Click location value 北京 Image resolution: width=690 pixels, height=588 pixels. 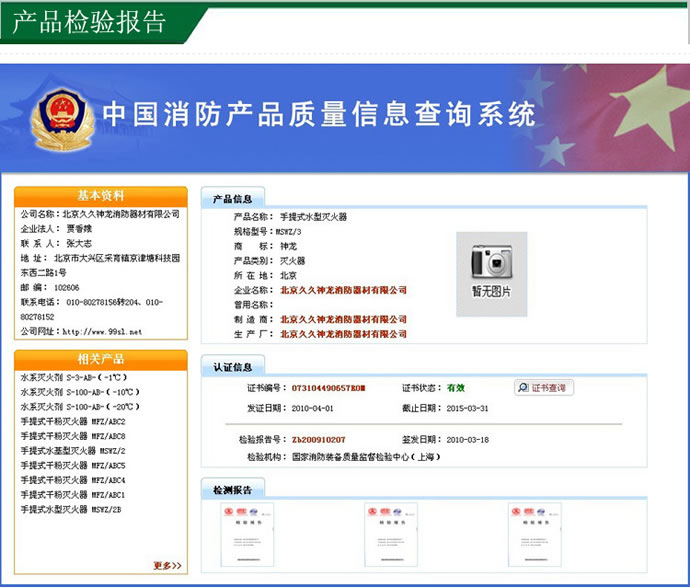click(289, 276)
